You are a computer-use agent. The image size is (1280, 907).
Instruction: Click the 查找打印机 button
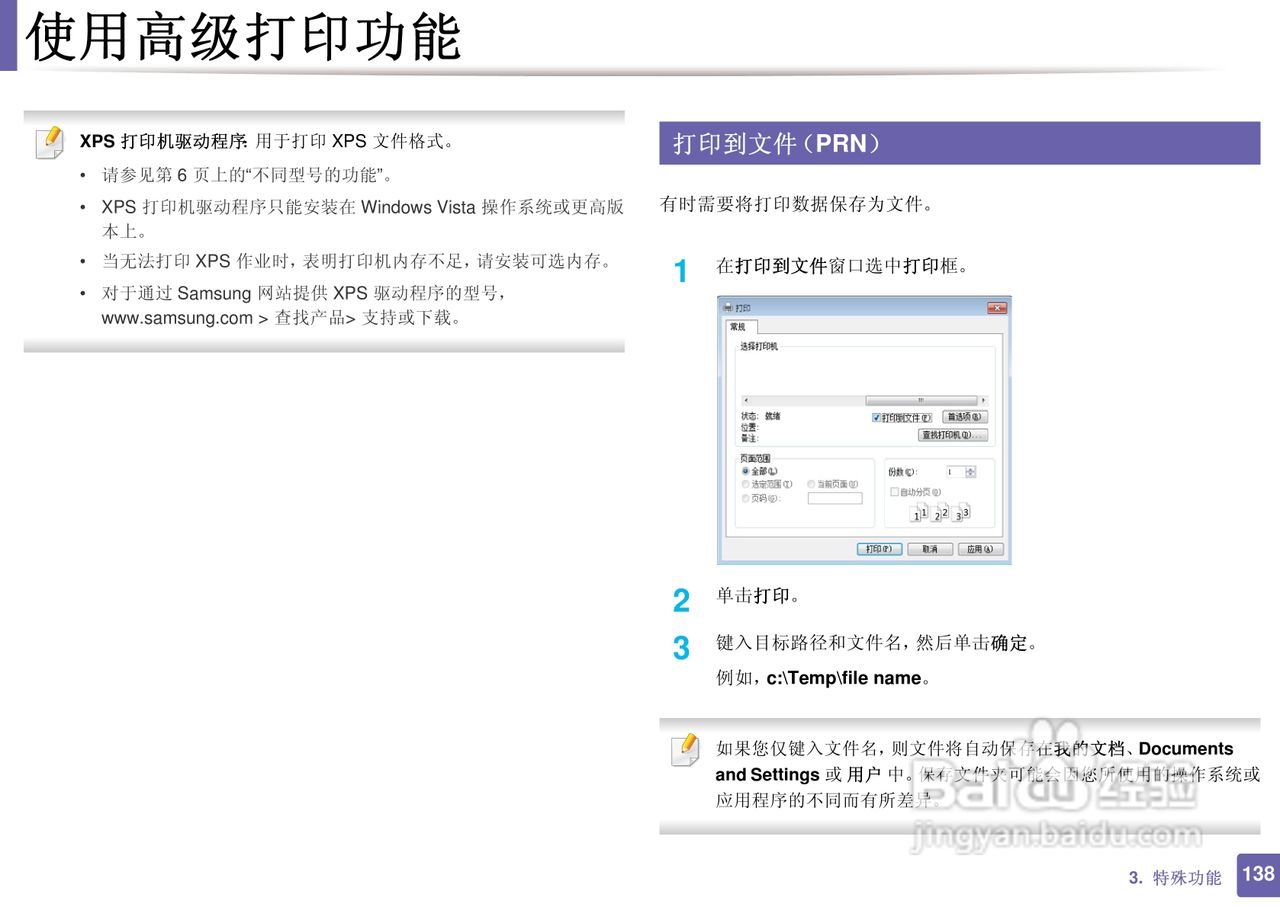pos(953,435)
